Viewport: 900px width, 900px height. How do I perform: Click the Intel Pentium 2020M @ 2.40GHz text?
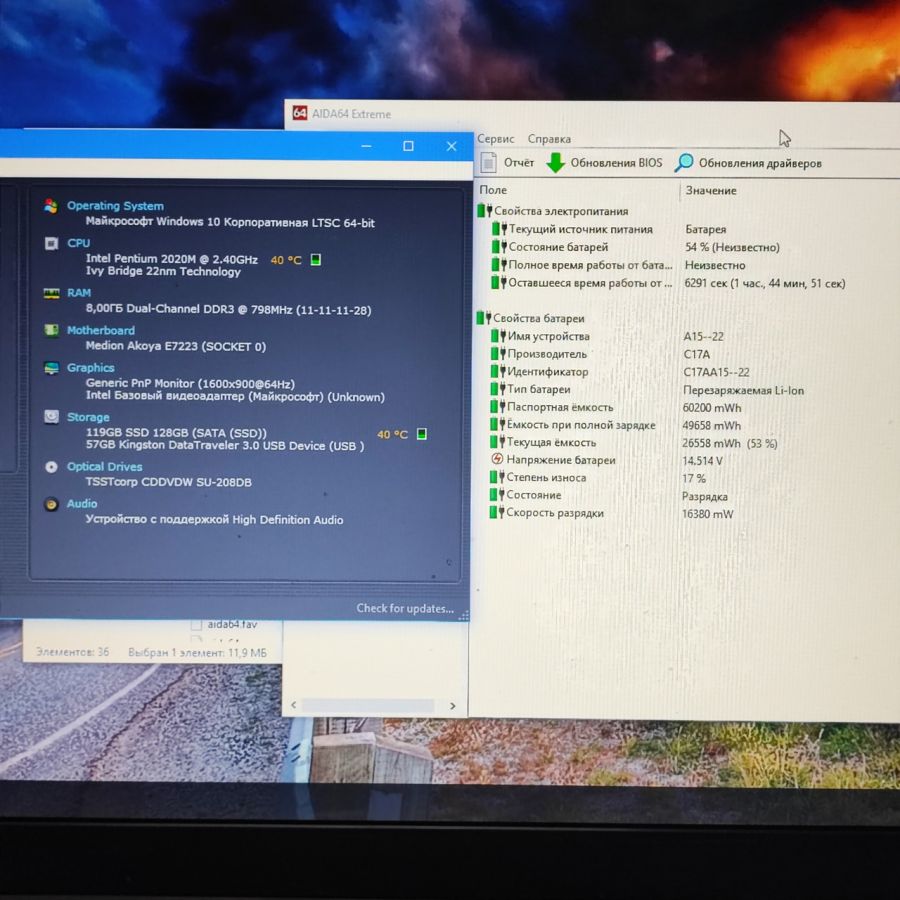pyautogui.click(x=172, y=259)
